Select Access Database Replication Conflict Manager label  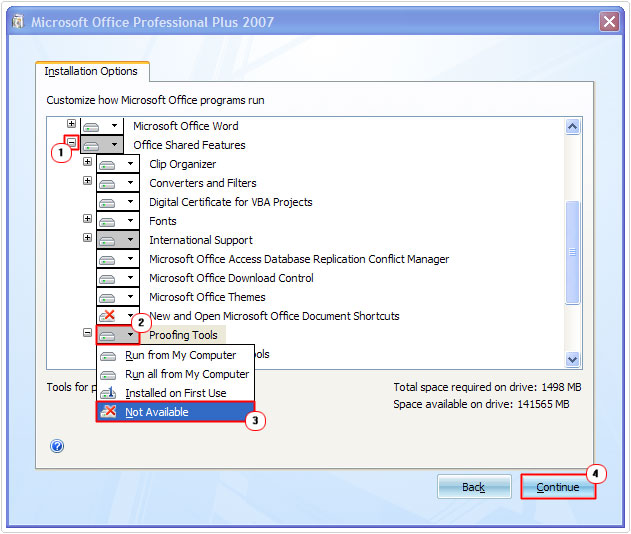click(299, 259)
